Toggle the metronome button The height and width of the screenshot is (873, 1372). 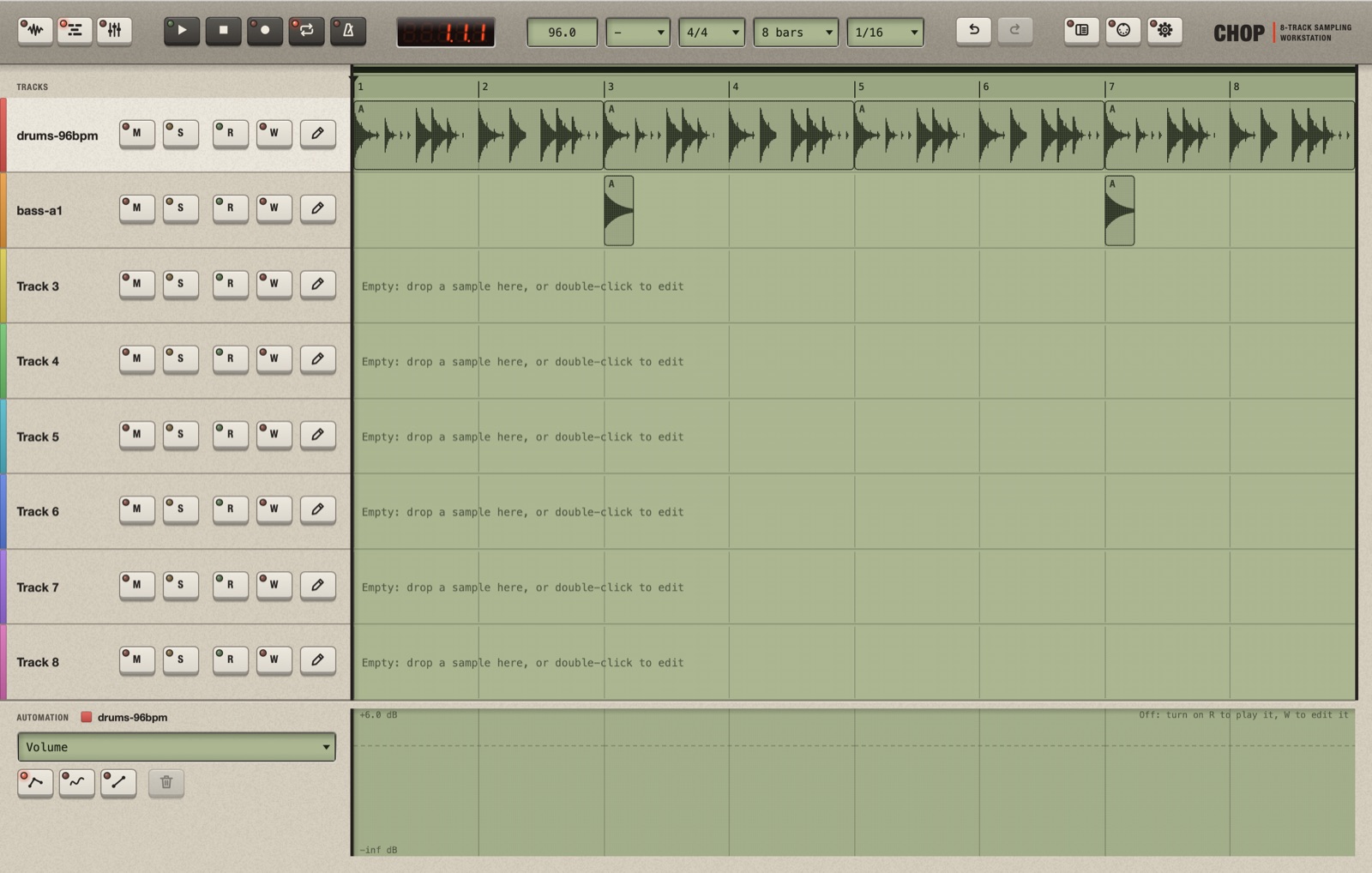click(348, 31)
